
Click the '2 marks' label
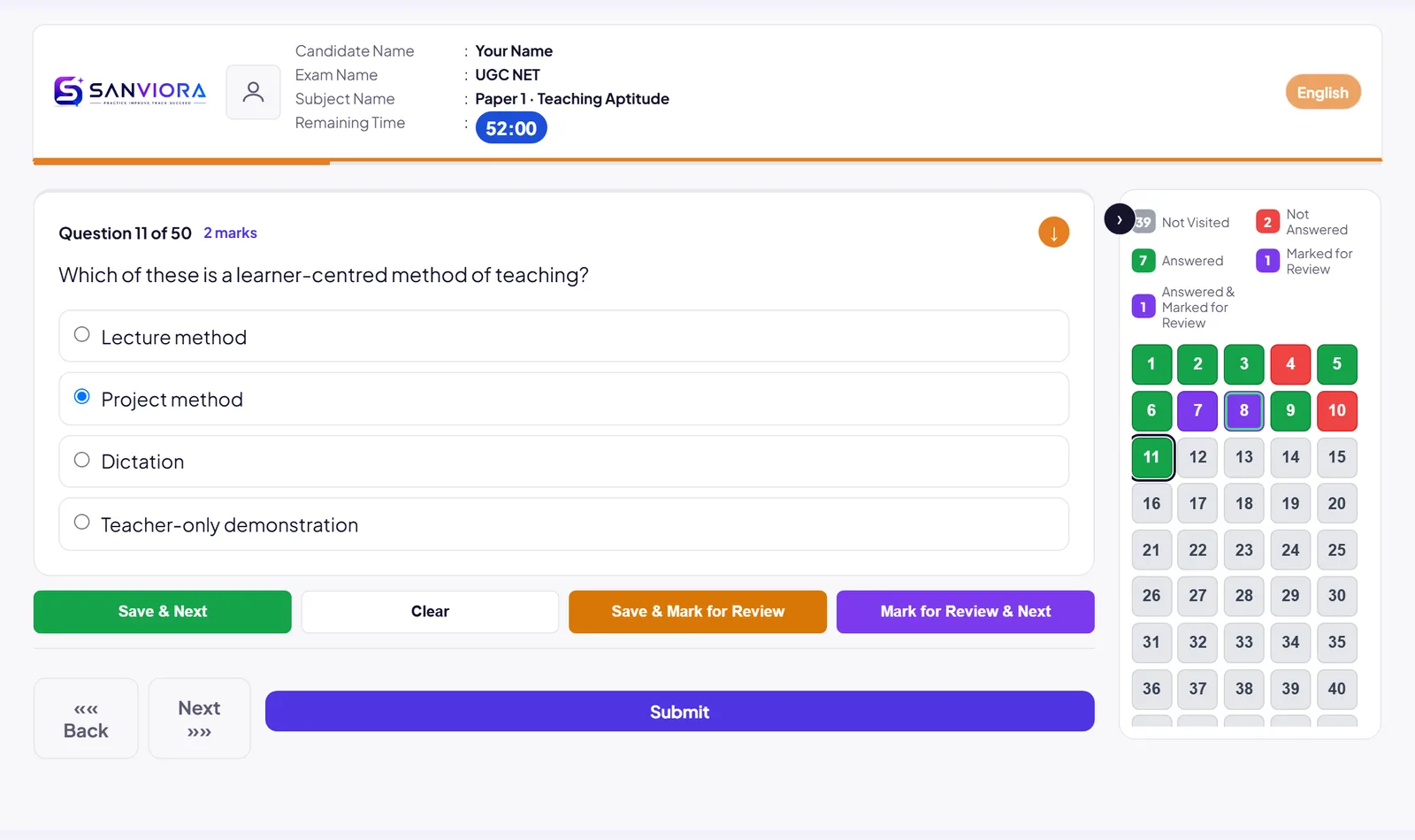(230, 233)
